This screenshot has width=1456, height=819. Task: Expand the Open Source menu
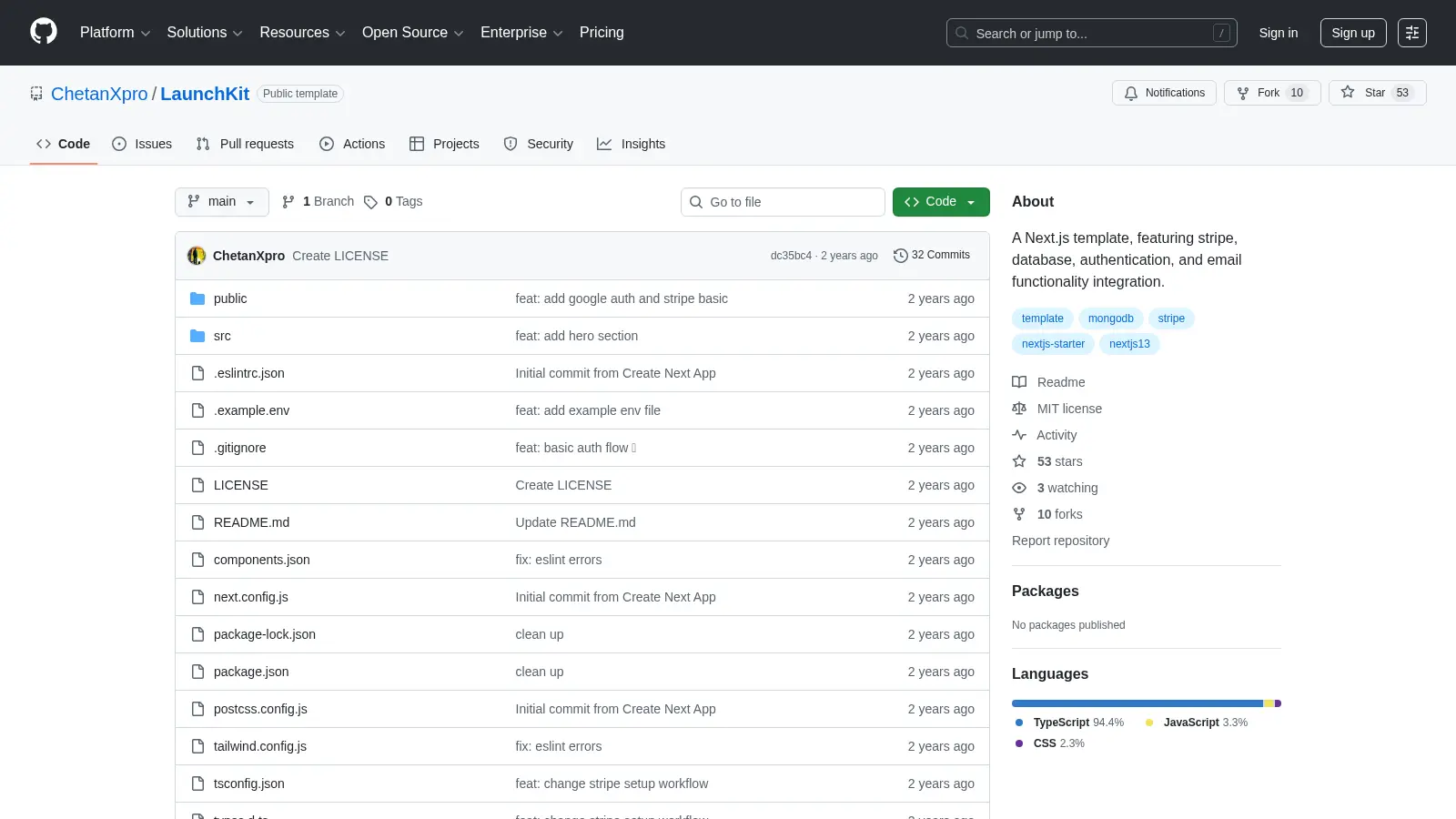click(x=413, y=33)
